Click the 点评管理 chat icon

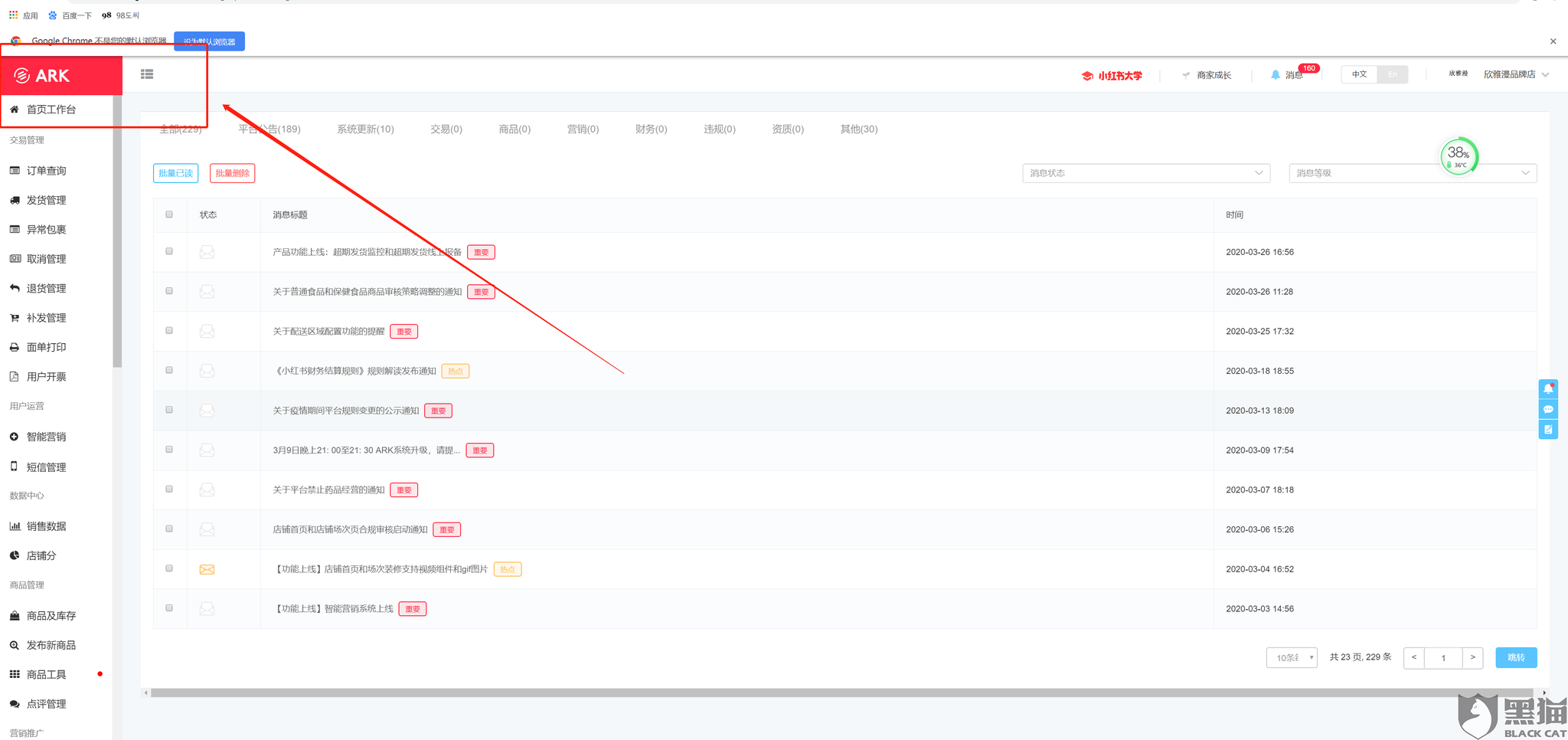pyautogui.click(x=15, y=704)
